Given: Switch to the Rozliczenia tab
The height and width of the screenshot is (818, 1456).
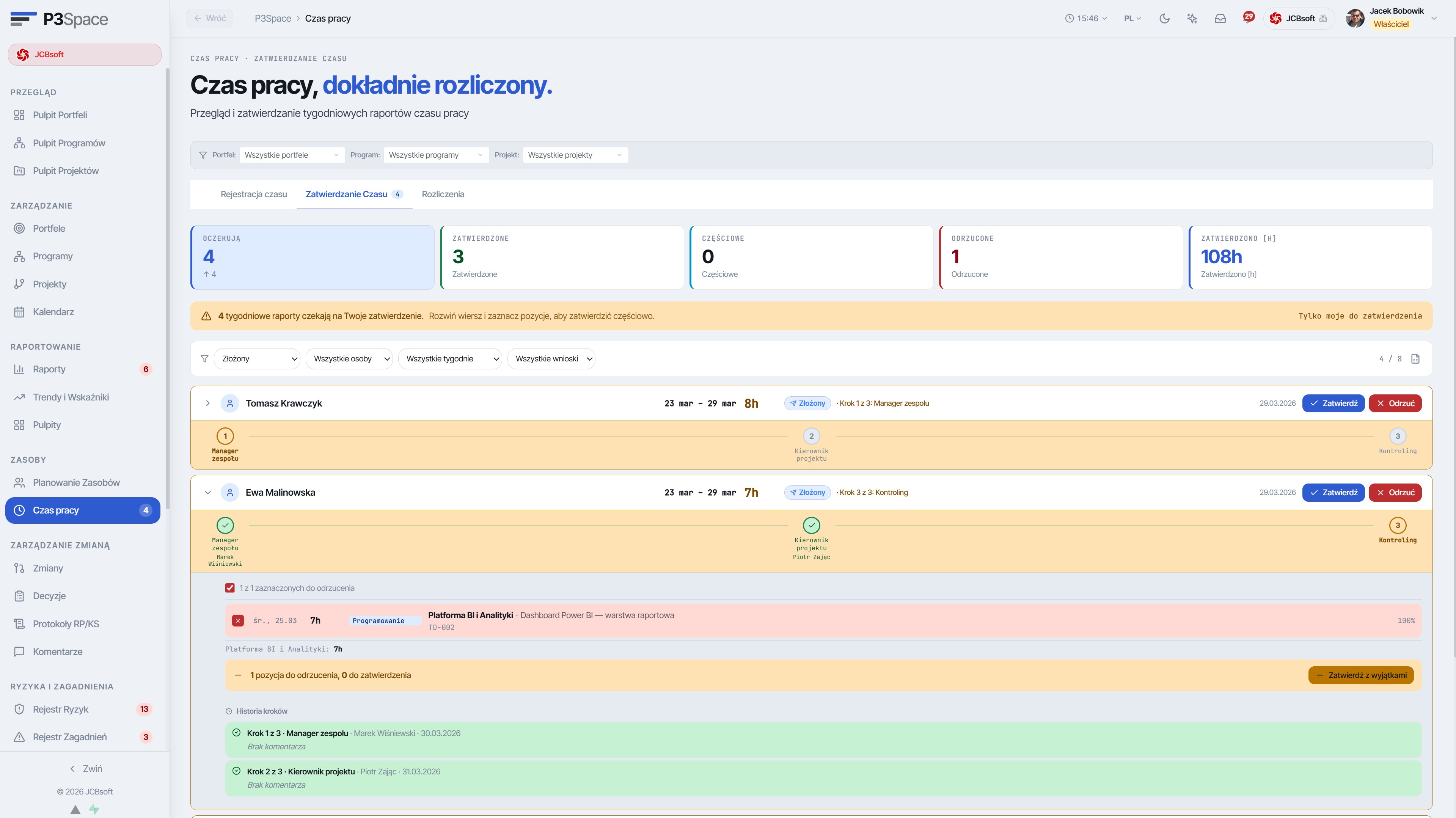Looking at the screenshot, I should (x=443, y=194).
